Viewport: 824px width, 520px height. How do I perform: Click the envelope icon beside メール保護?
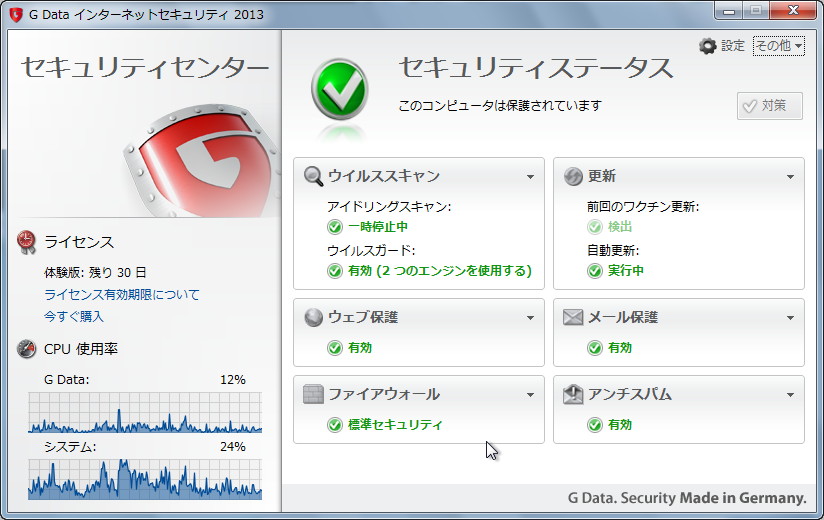(x=573, y=317)
